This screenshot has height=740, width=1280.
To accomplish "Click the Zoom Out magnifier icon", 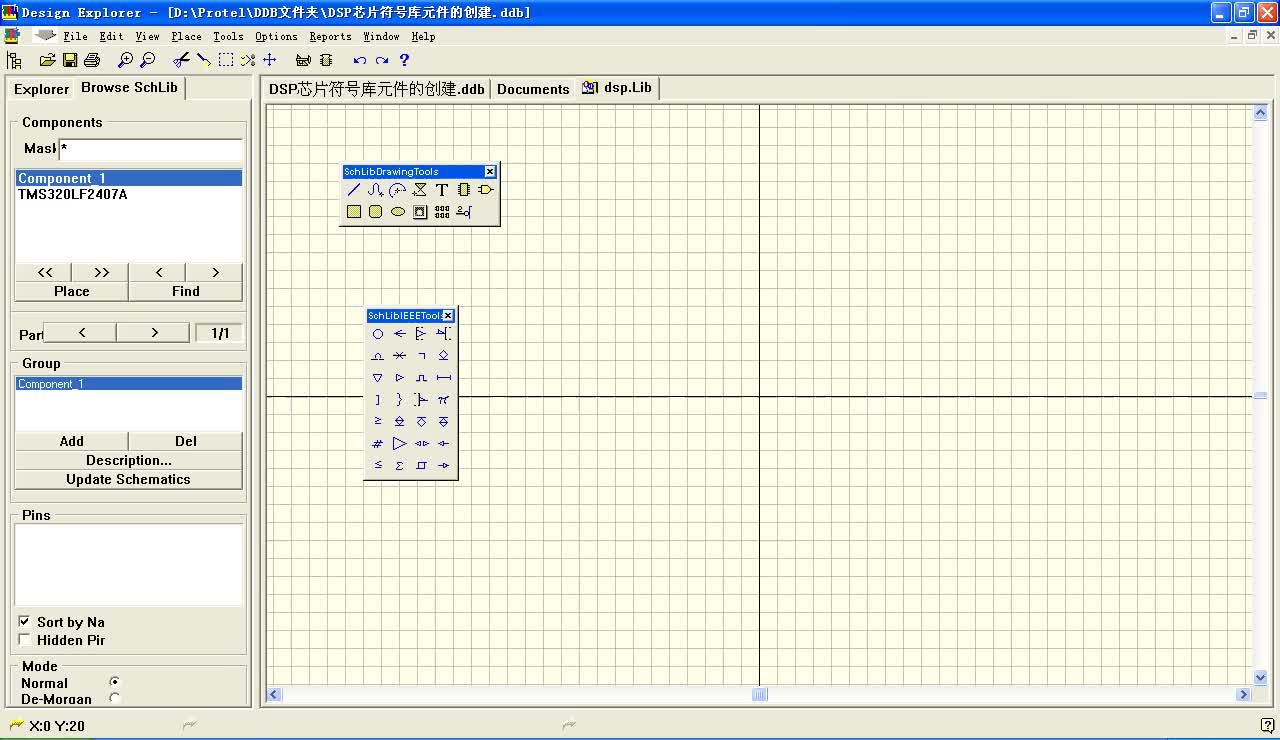I will click(148, 61).
